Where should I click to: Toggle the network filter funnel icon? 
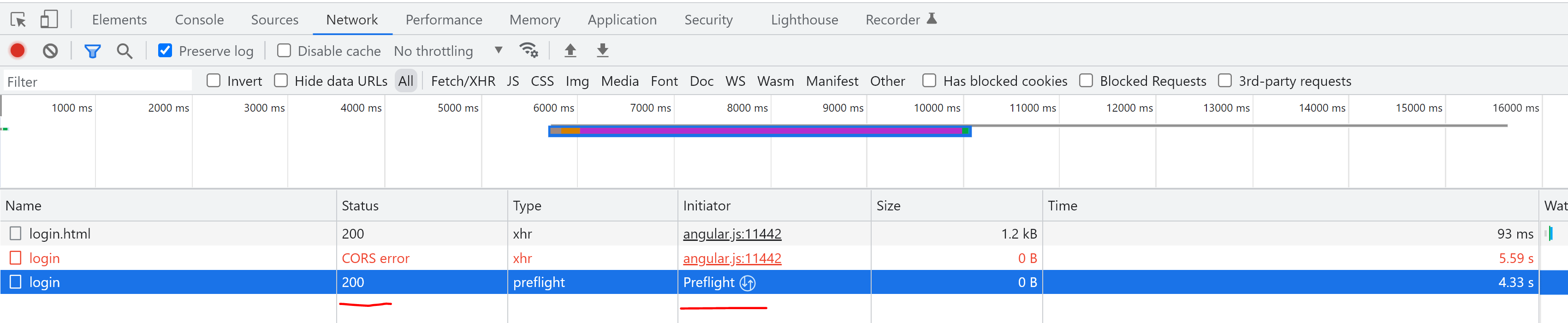point(92,51)
